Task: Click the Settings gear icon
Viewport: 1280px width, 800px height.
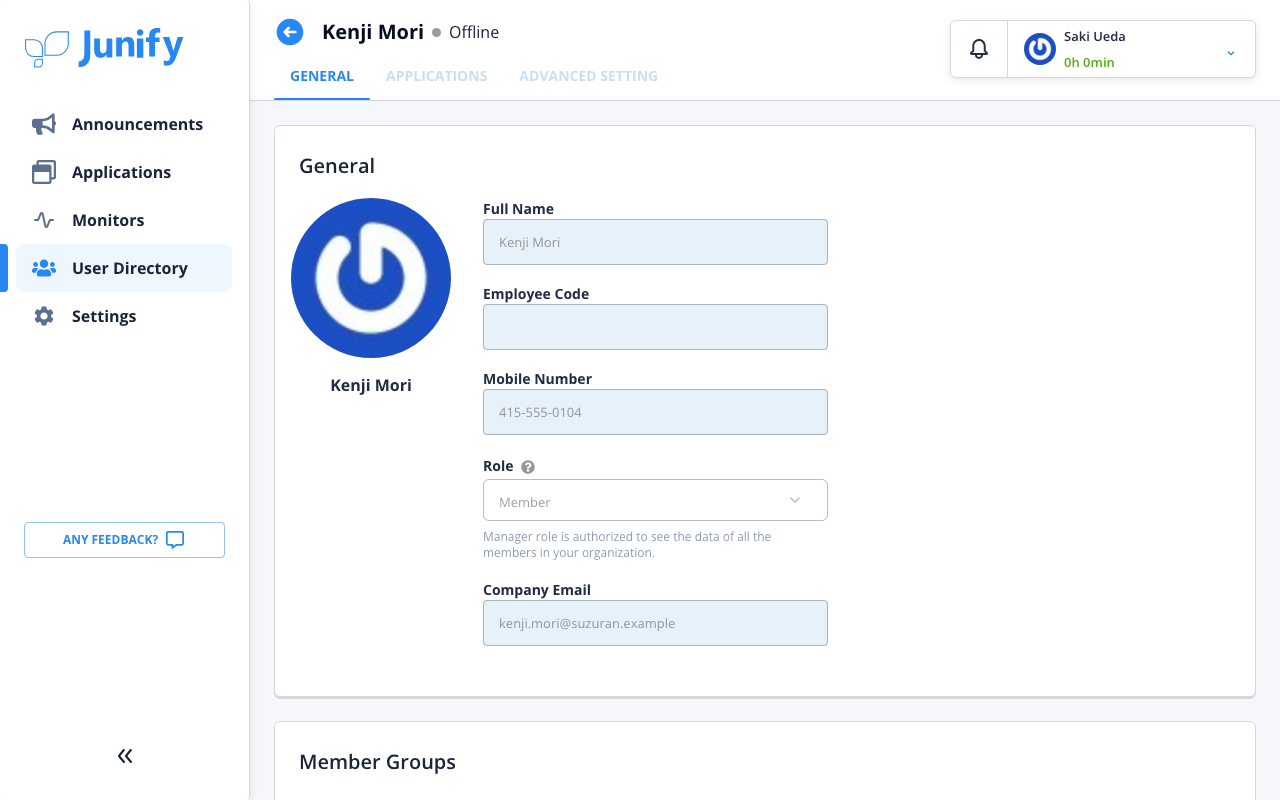Action: (44, 316)
